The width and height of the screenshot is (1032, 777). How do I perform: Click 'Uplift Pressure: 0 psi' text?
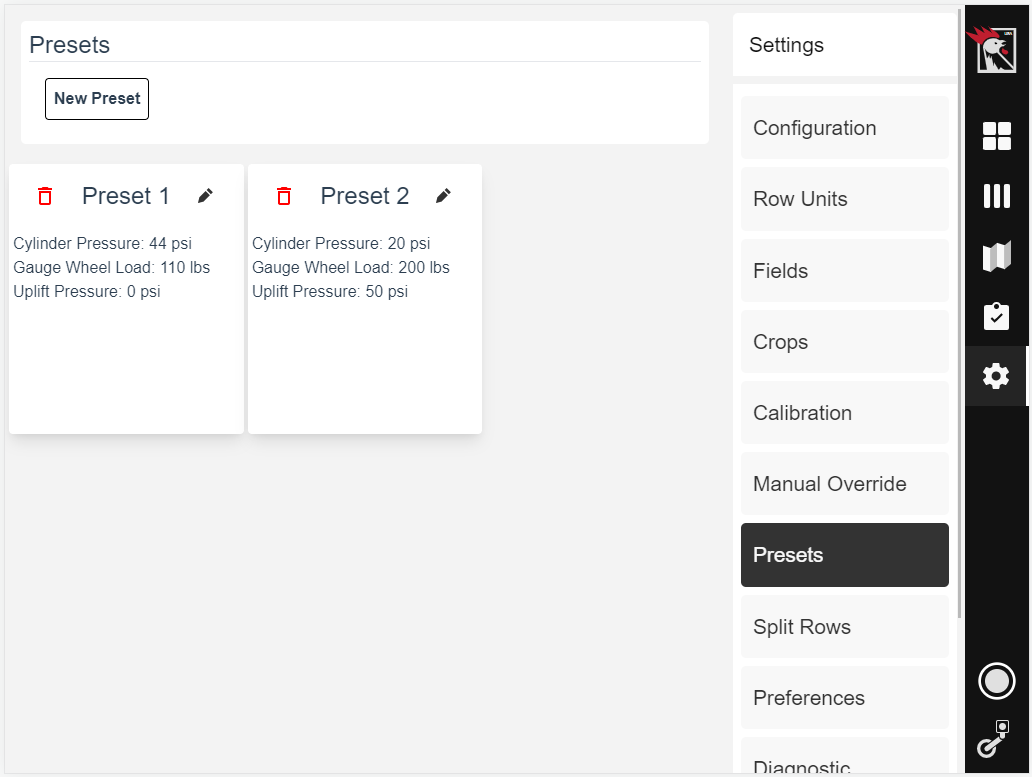[87, 291]
